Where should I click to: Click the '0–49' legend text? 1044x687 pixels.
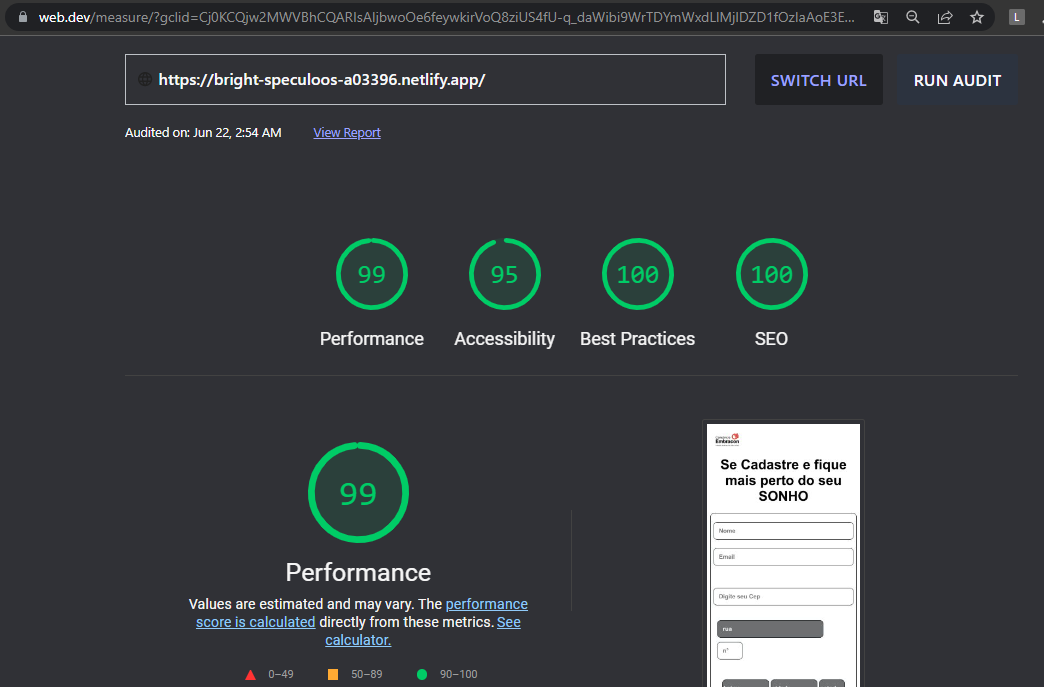[x=281, y=674]
